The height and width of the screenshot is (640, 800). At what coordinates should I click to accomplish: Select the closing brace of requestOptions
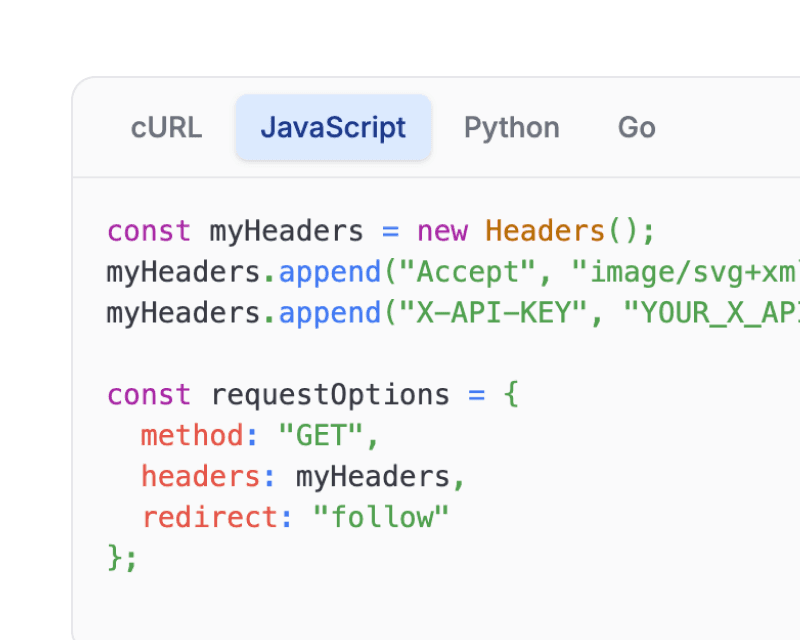pos(120,557)
